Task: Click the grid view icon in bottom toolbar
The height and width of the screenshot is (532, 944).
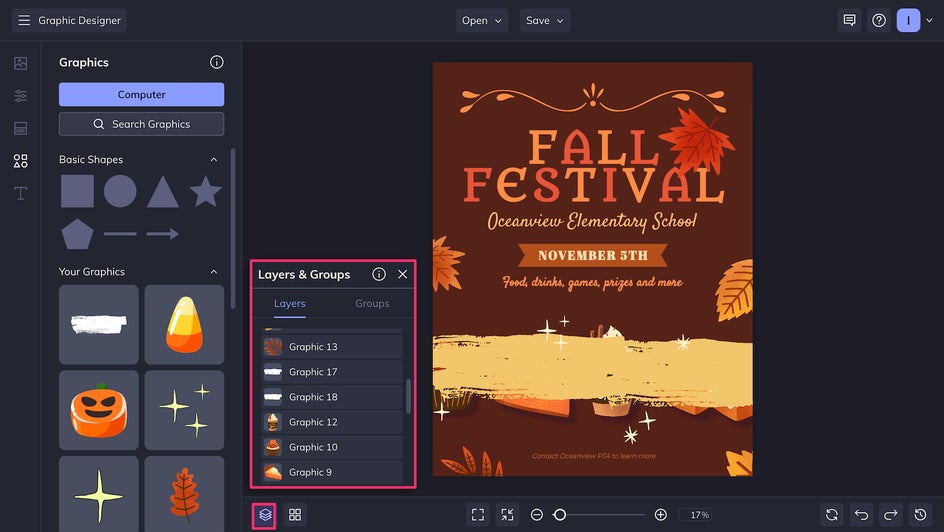Action: pyautogui.click(x=295, y=514)
